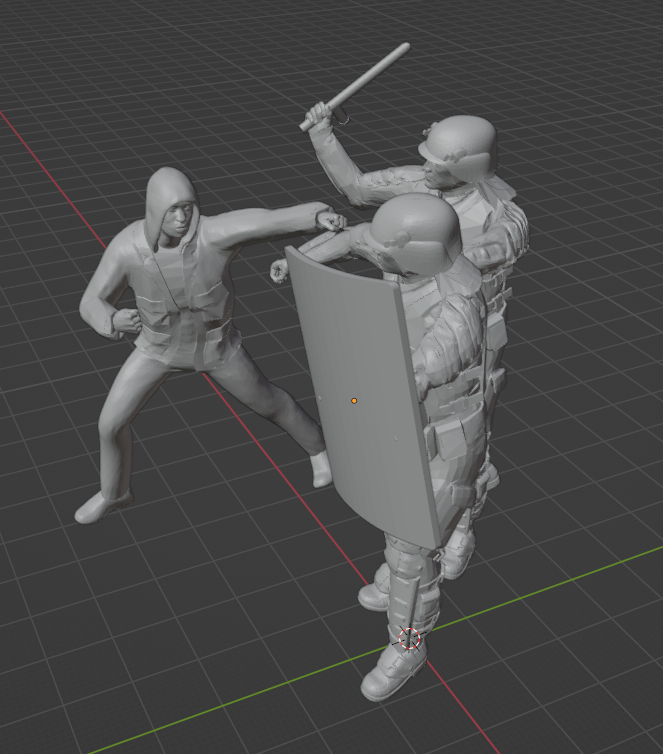The width and height of the screenshot is (663, 754).
Task: Click the hooded figure's punching fist
Action: [x=332, y=221]
